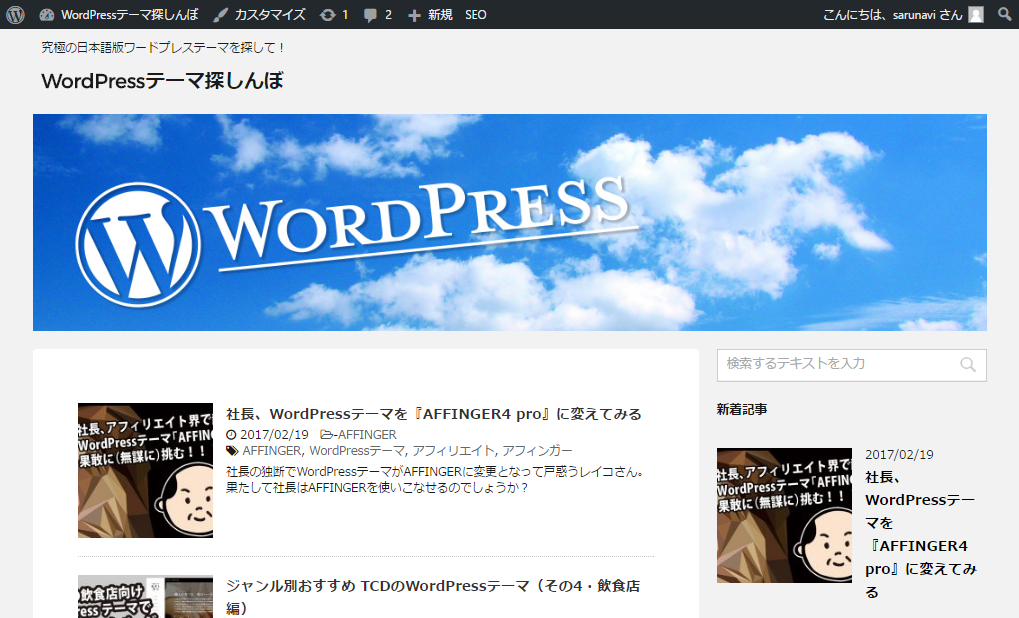Open the updates icon showing 1
The width and height of the screenshot is (1019, 618).
coord(334,14)
